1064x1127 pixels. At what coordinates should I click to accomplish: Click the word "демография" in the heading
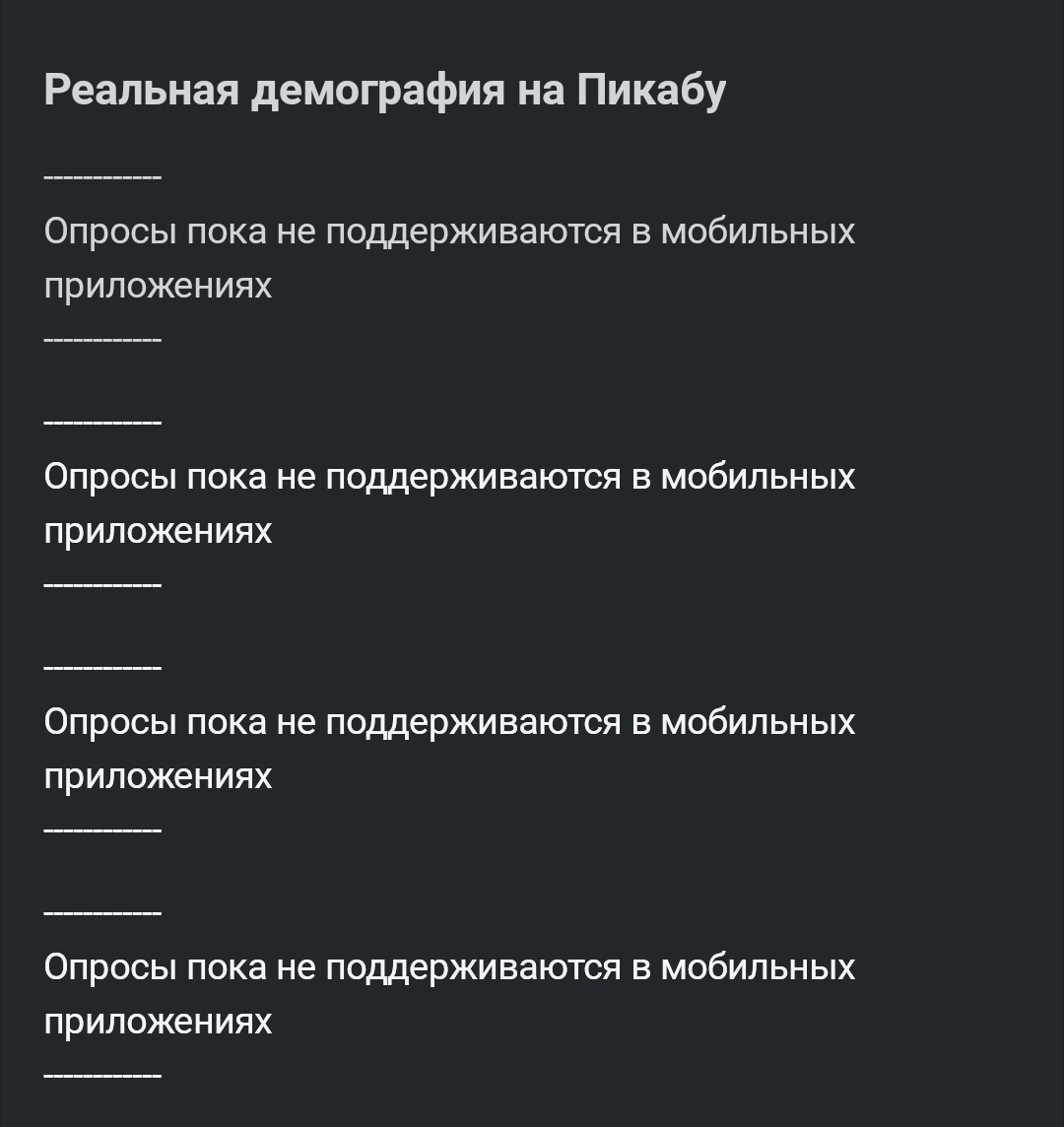378,91
